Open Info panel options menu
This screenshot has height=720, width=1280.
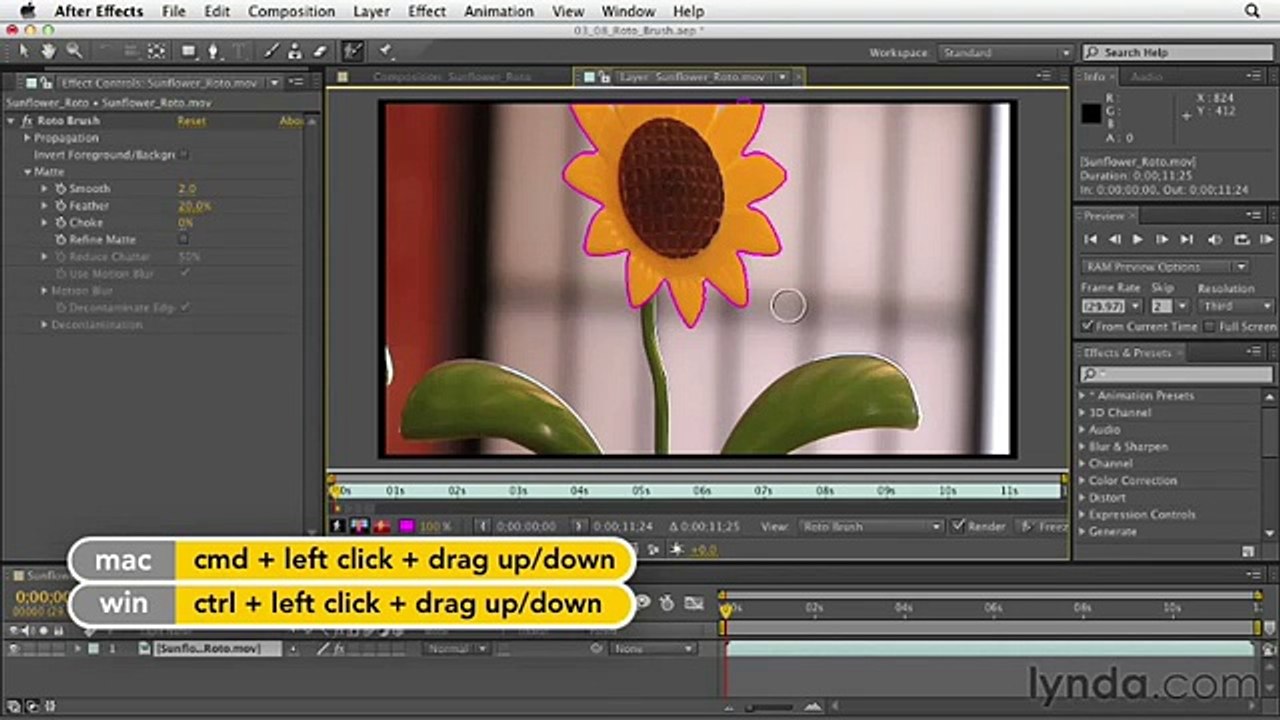(x=1254, y=76)
